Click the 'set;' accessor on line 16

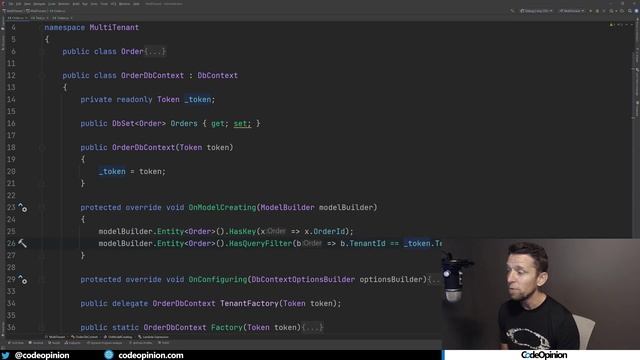pos(242,124)
